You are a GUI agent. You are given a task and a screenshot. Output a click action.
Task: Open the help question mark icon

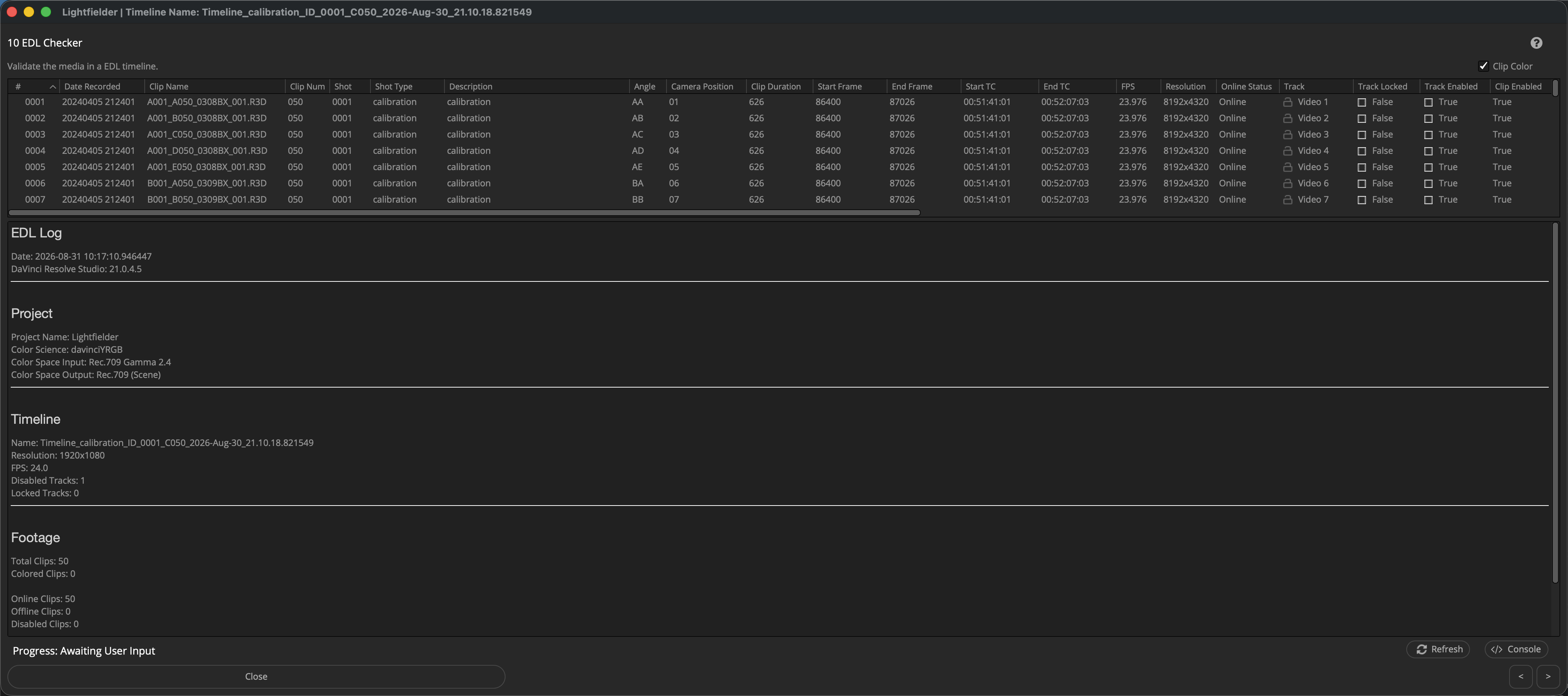click(x=1536, y=43)
